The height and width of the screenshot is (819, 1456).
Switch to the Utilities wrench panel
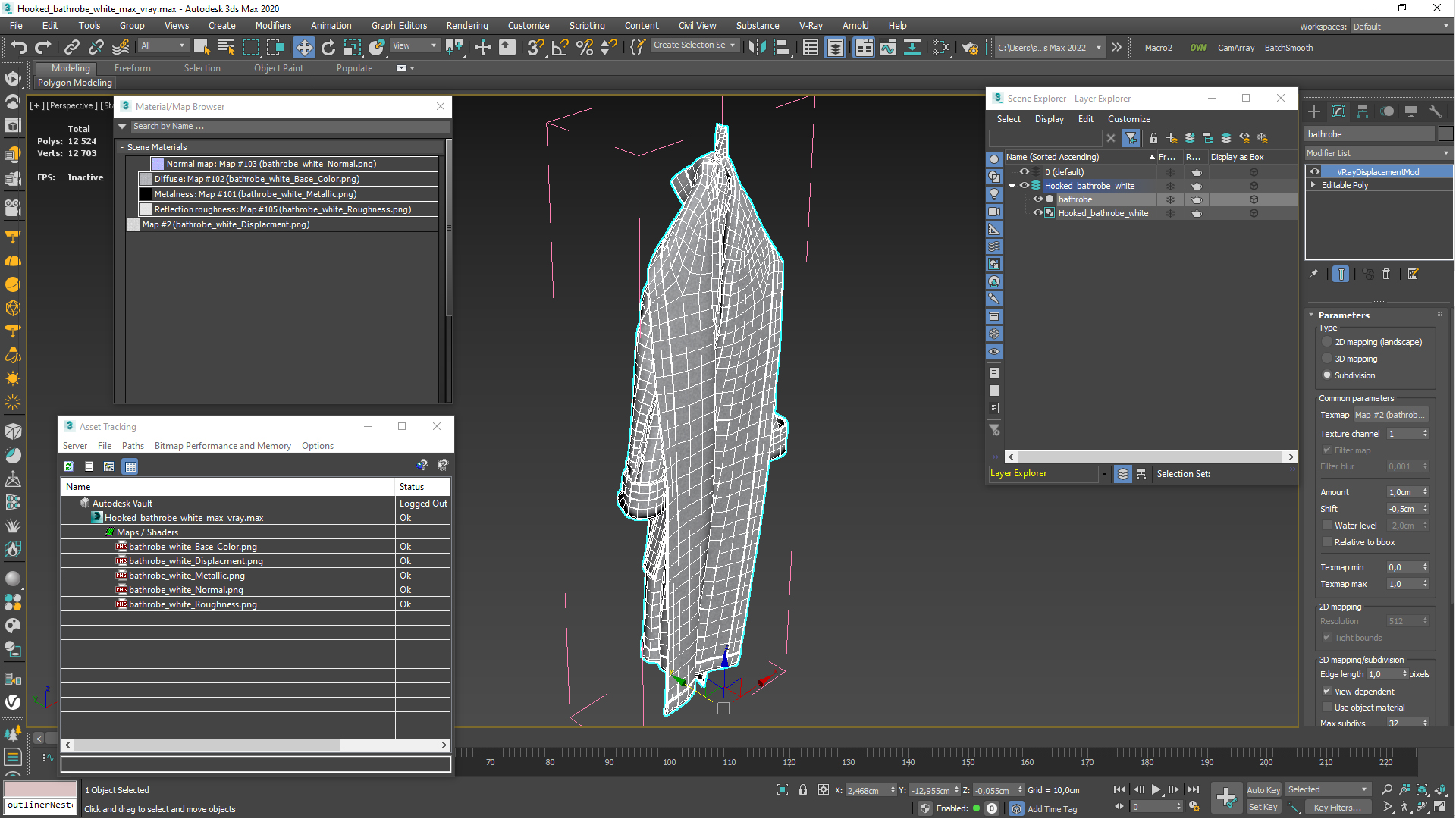(x=1436, y=111)
